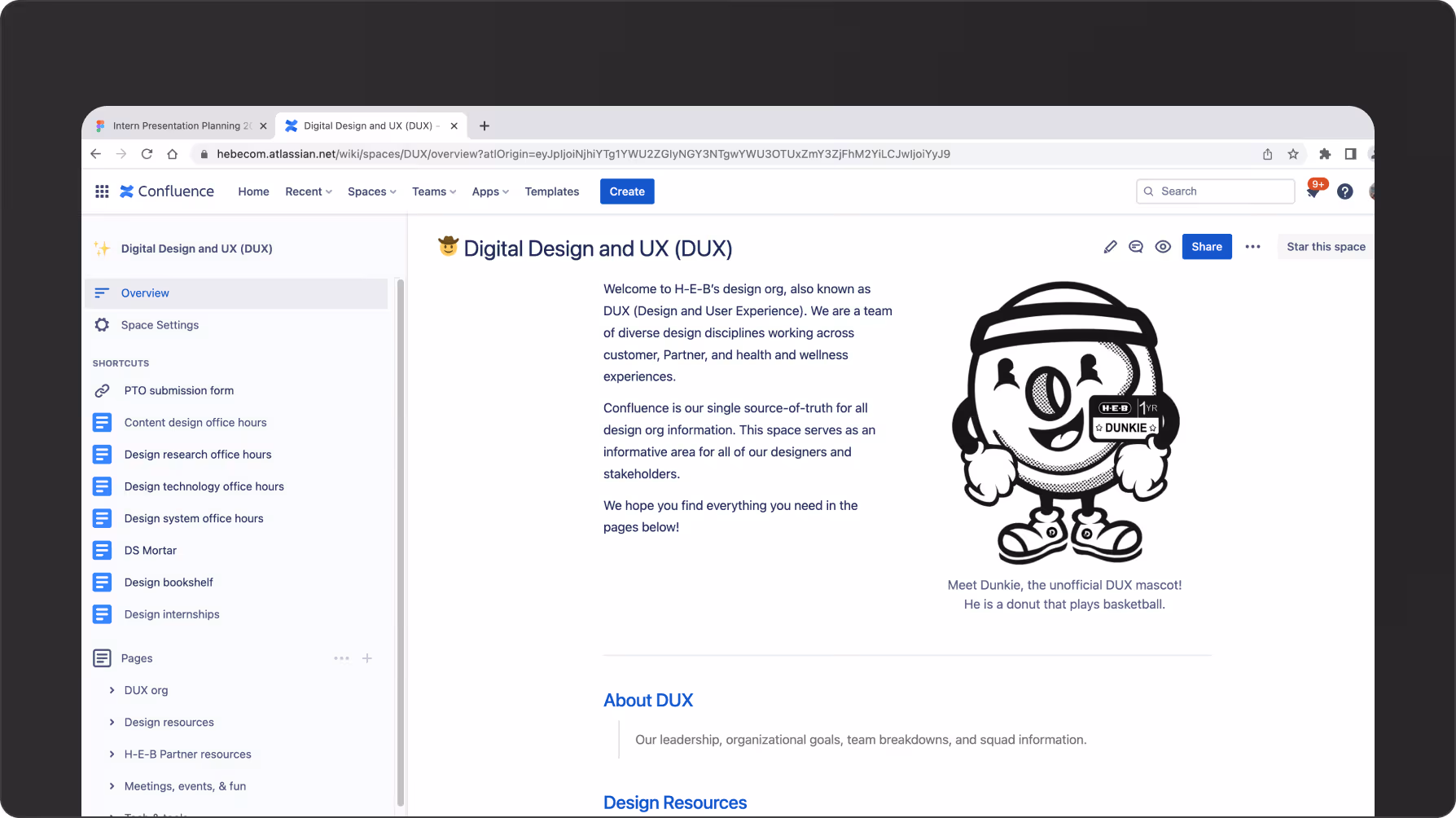Open the Atlassian app switcher grid
Screen dimensions: 1456x818
point(102,191)
